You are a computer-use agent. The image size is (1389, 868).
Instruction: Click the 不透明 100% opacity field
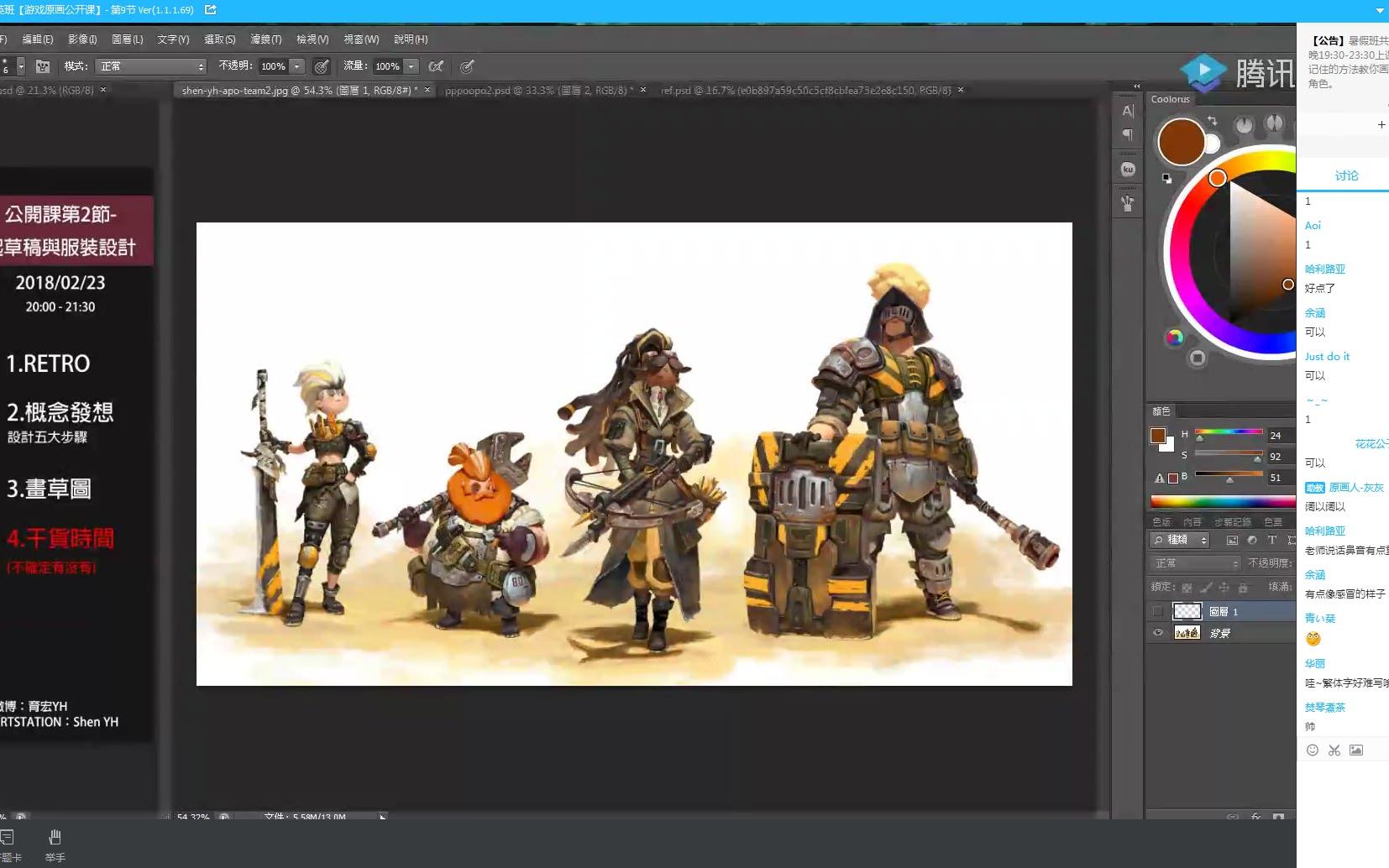(x=273, y=66)
